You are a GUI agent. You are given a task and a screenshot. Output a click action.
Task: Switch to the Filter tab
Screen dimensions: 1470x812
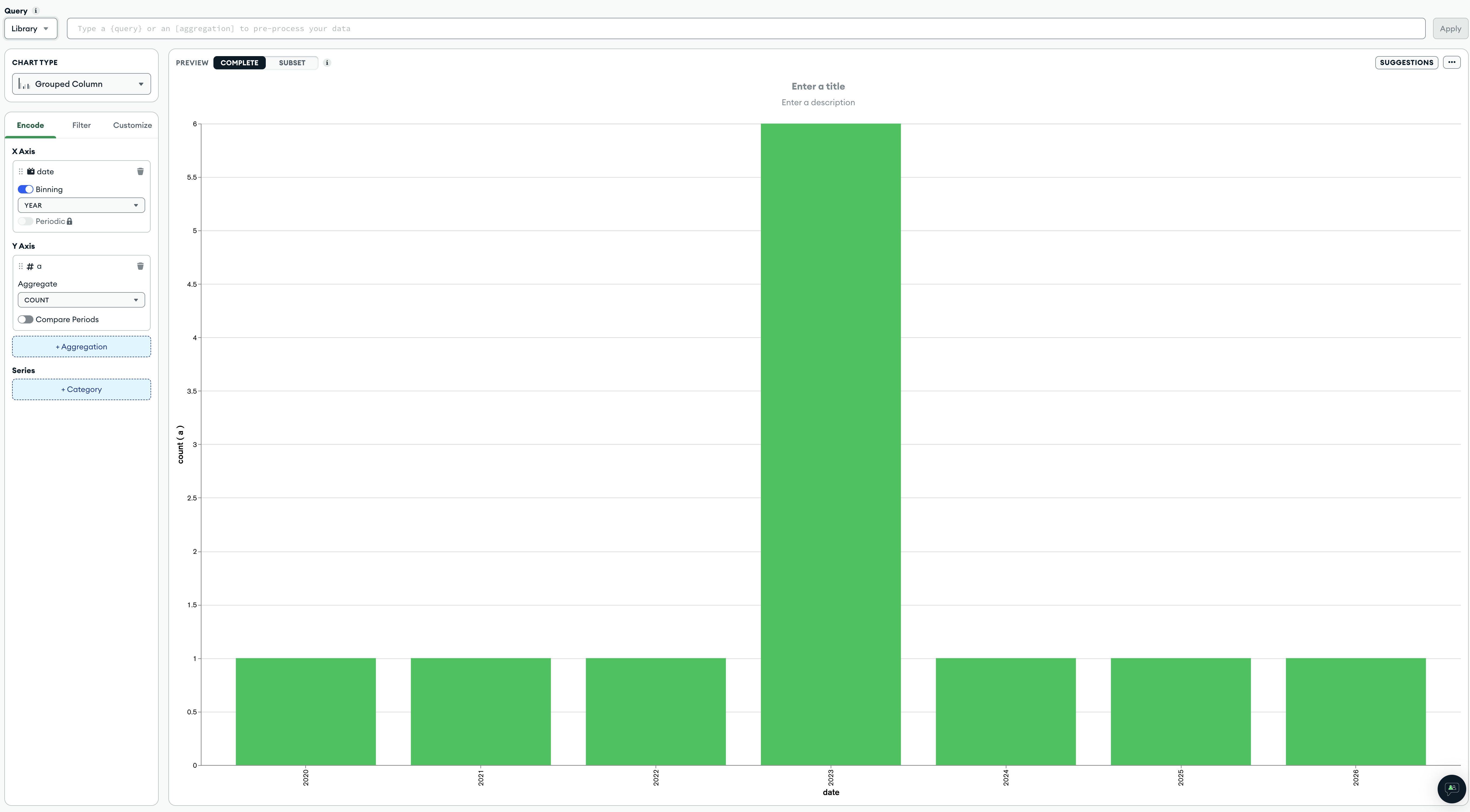[81, 125]
